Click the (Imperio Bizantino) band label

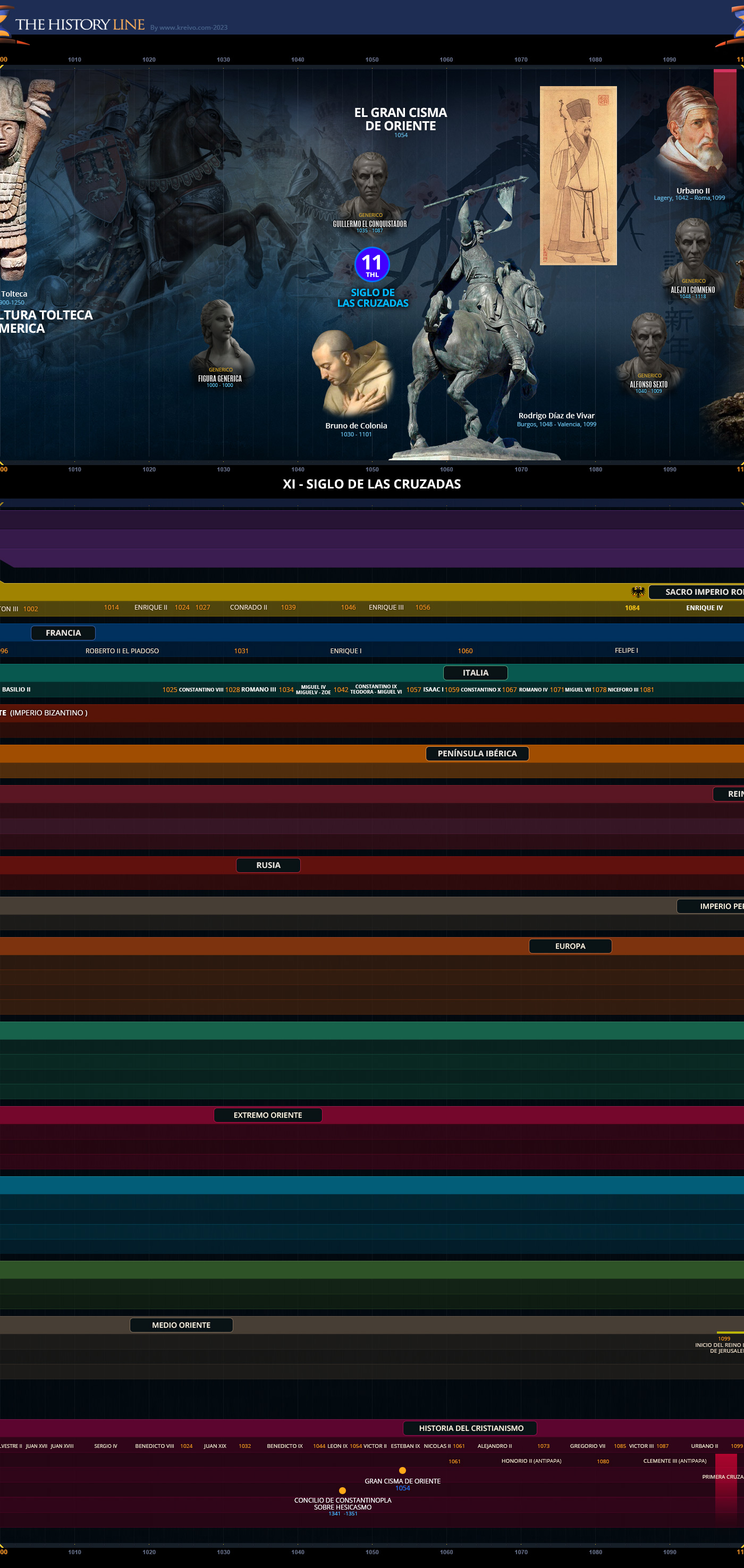[49, 713]
